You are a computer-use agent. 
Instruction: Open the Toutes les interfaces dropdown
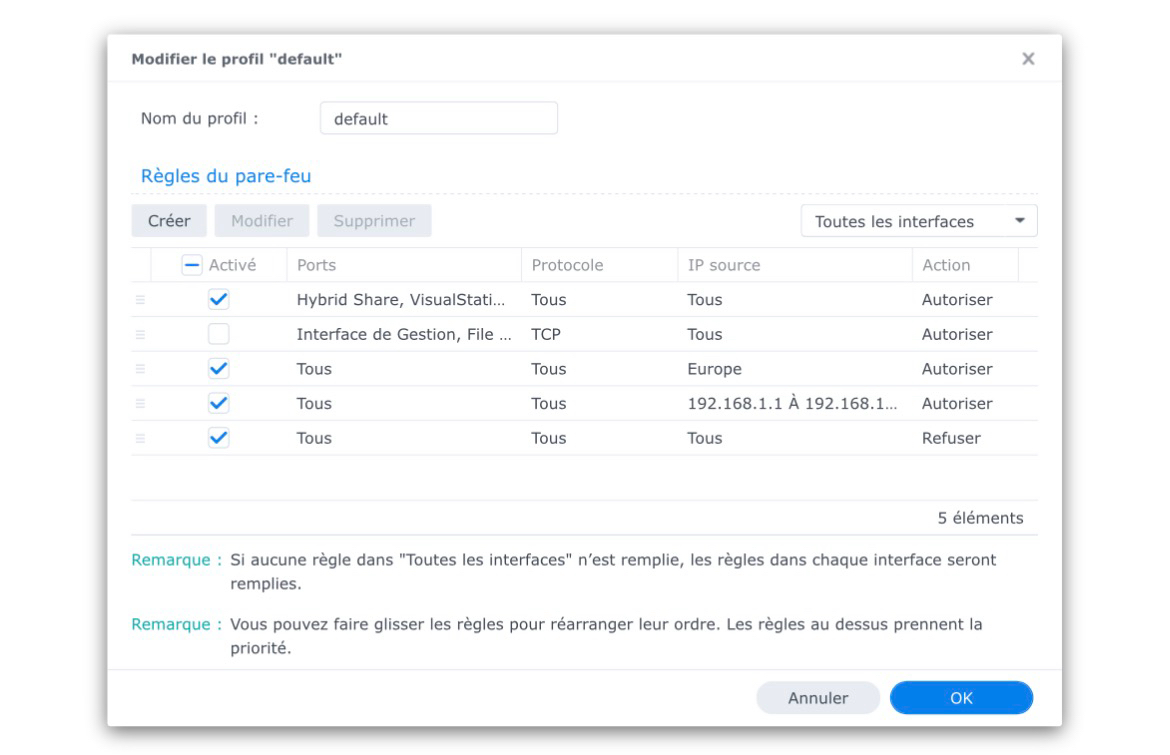(918, 221)
